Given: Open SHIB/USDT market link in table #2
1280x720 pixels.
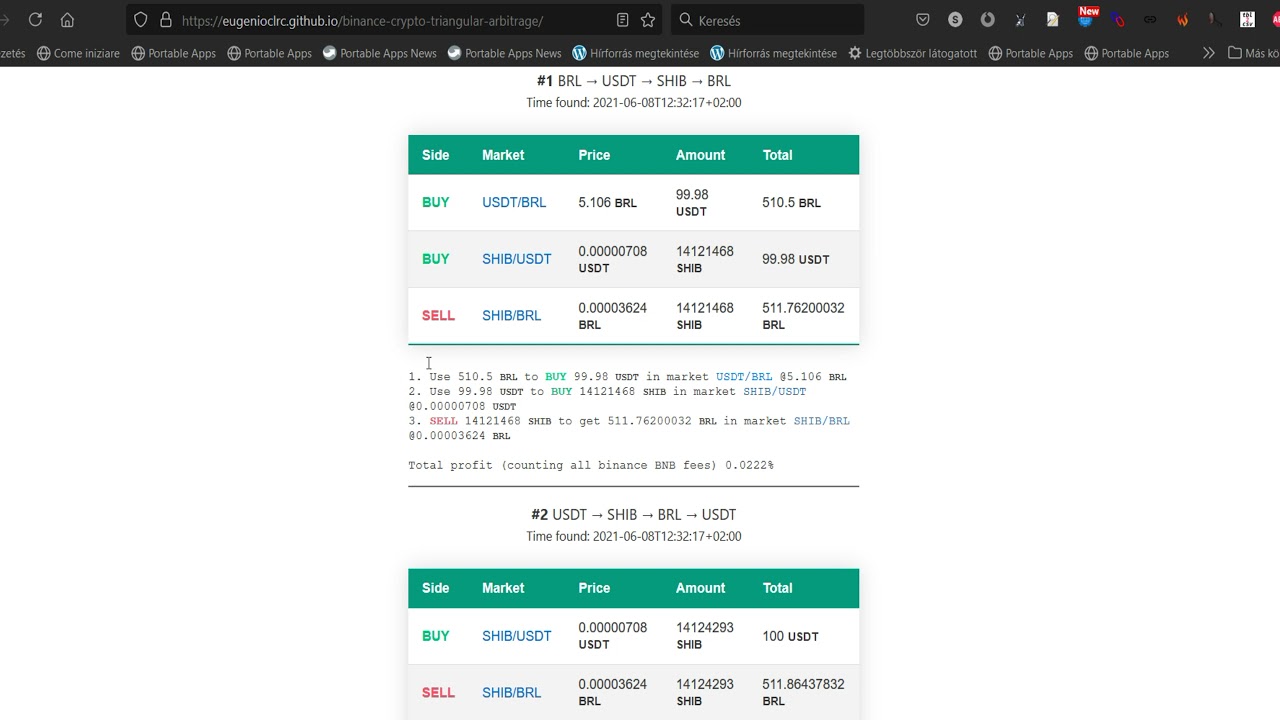Looking at the screenshot, I should point(516,636).
